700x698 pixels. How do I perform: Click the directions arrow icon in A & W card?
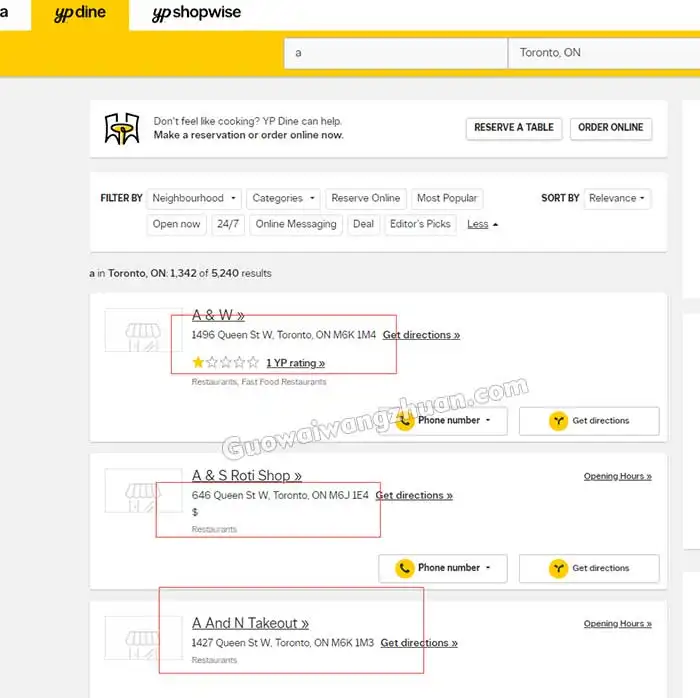tap(558, 421)
